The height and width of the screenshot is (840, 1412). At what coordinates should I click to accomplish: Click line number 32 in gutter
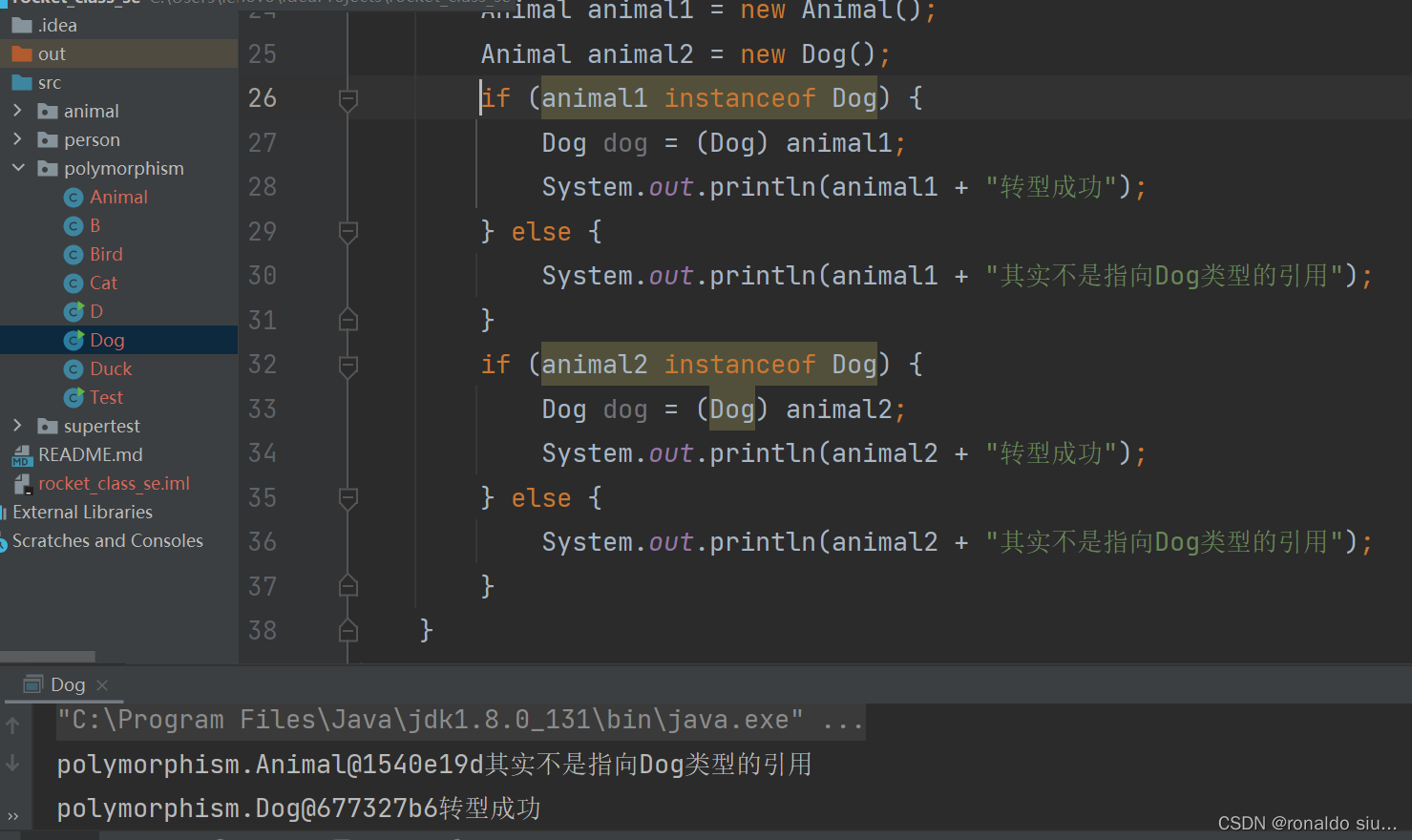point(263,364)
